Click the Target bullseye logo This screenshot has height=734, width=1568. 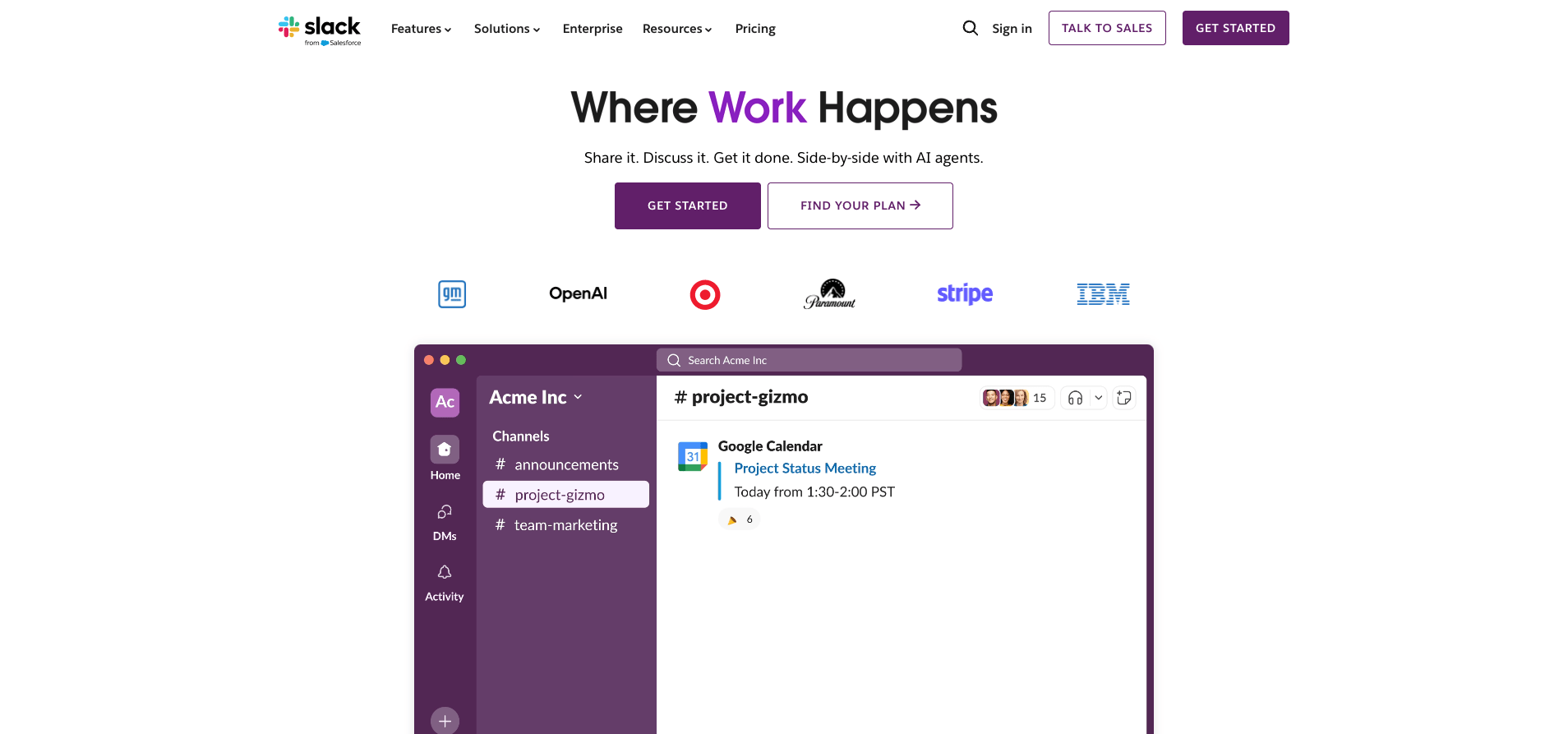705,294
